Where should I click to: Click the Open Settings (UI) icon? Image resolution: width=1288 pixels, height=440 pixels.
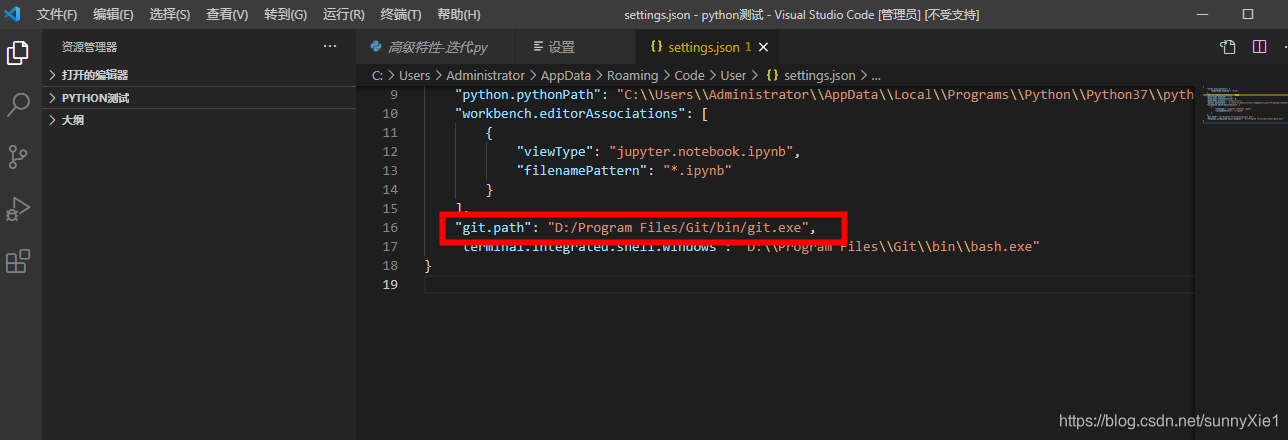point(1227,47)
